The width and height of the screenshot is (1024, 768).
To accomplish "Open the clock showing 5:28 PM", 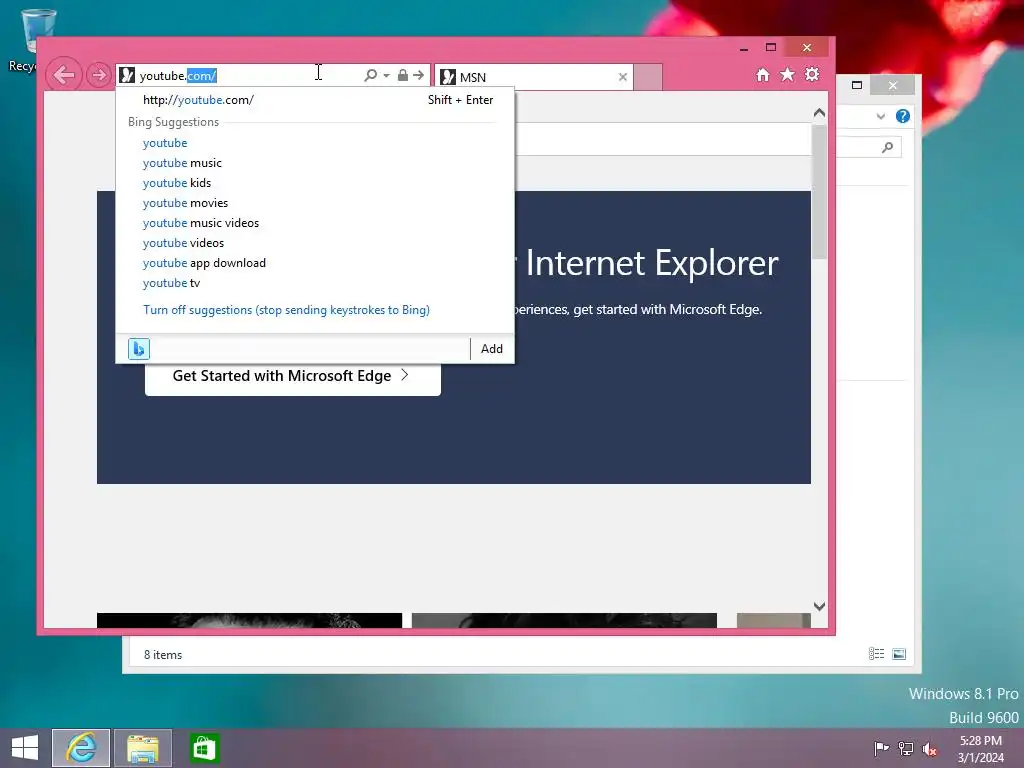I will pyautogui.click(x=980, y=749).
